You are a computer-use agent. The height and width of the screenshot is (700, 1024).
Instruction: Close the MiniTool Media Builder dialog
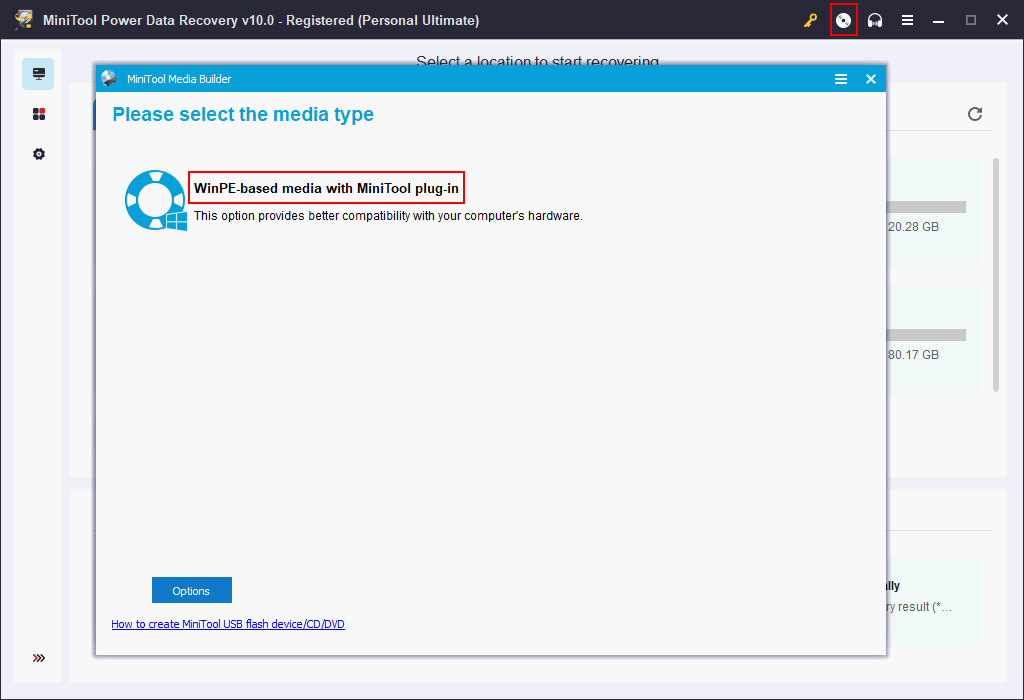click(x=871, y=79)
